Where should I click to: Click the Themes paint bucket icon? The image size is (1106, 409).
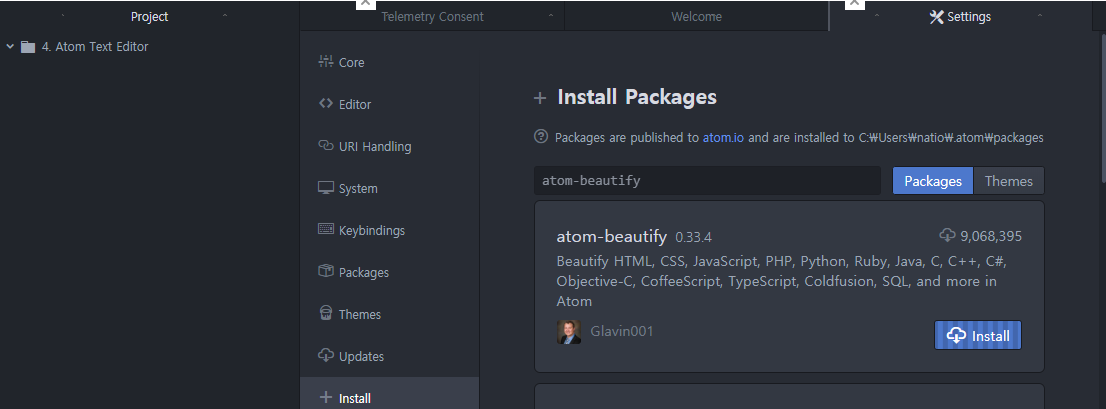[x=325, y=313]
